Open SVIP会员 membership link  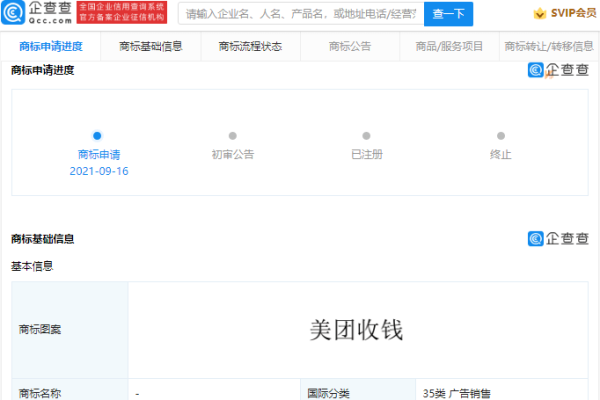[573, 13]
